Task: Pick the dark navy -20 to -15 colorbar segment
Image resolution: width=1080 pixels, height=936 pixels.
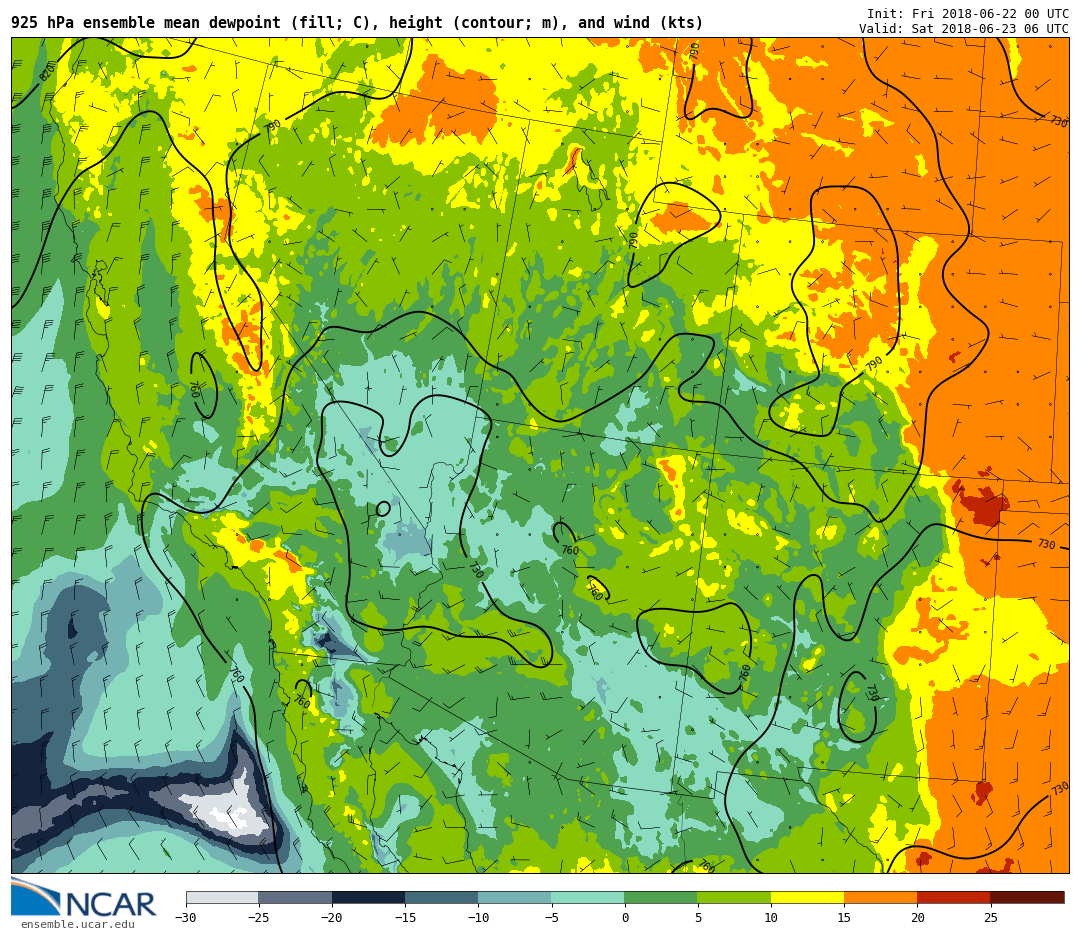Action: pyautogui.click(x=368, y=897)
